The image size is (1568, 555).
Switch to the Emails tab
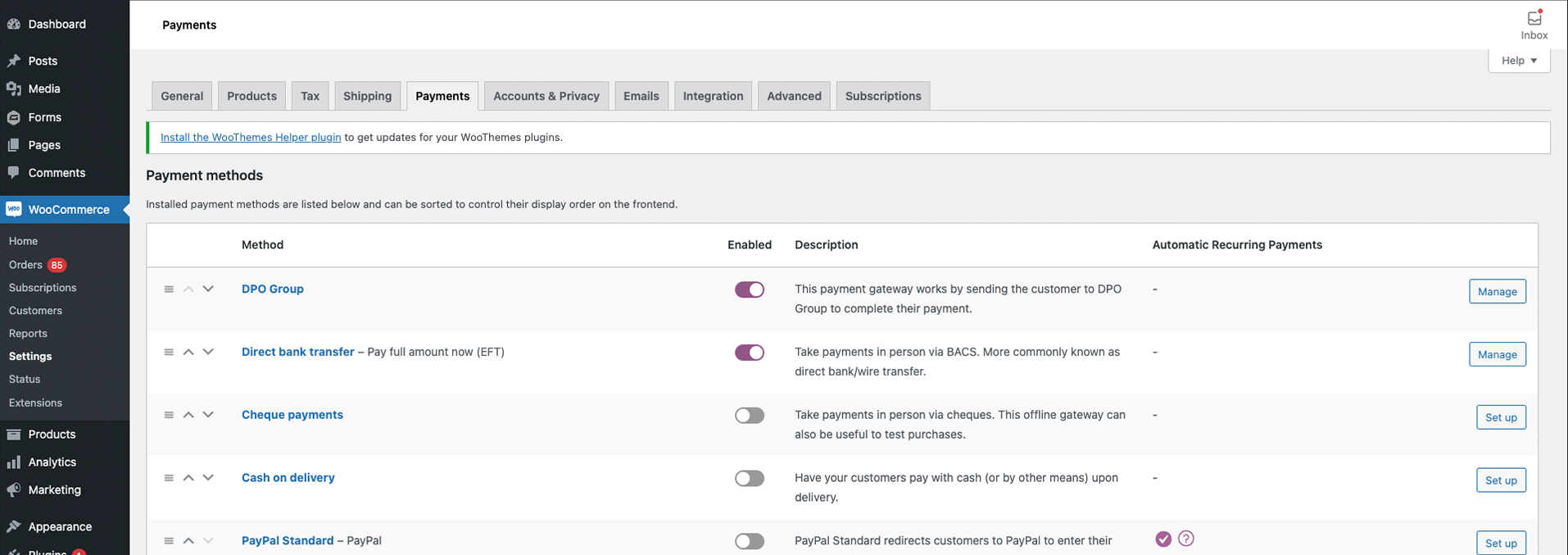click(641, 96)
